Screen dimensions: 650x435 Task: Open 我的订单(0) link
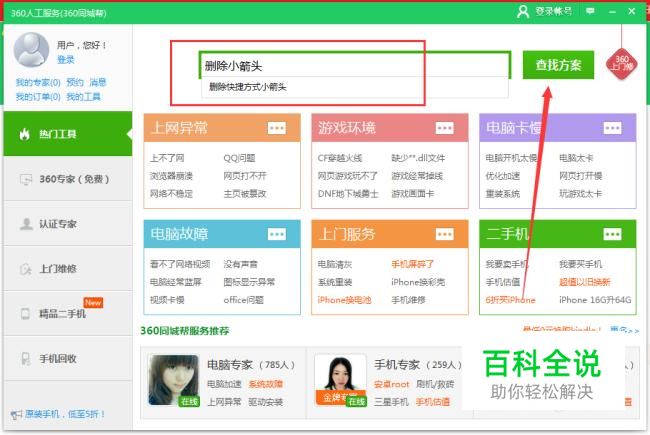click(38, 97)
